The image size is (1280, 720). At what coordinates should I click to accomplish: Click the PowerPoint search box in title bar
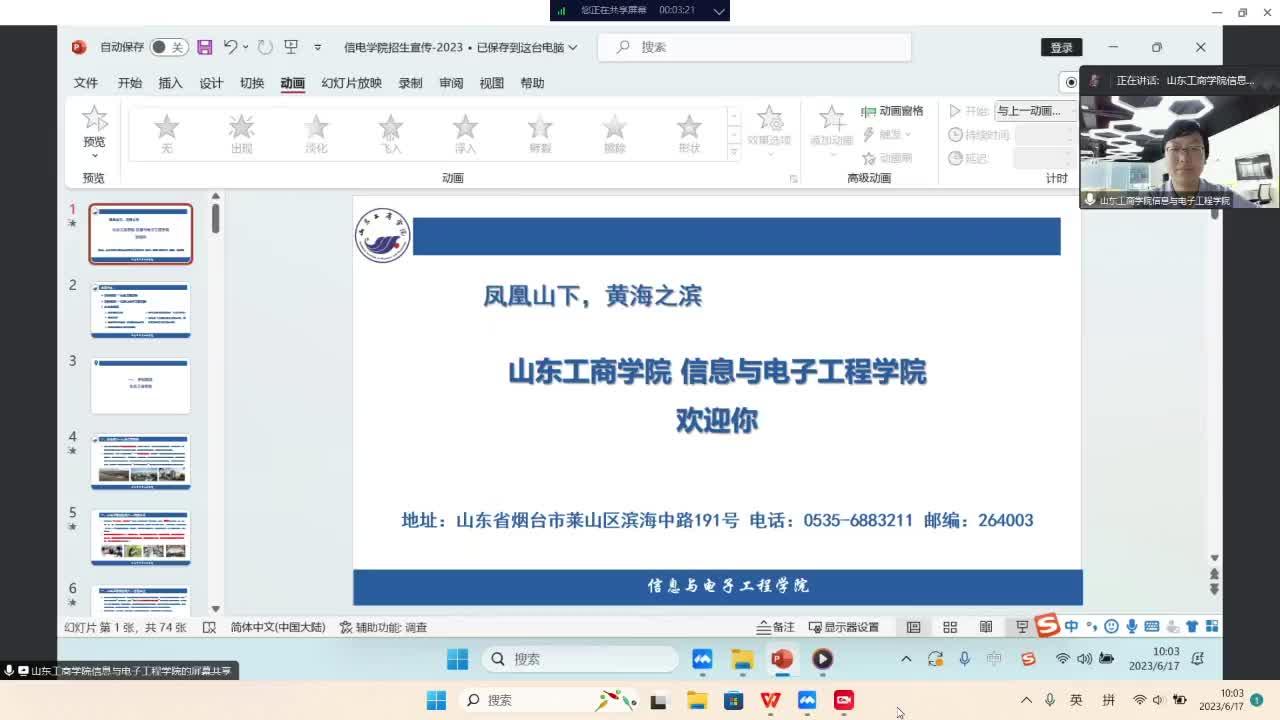(x=755, y=47)
